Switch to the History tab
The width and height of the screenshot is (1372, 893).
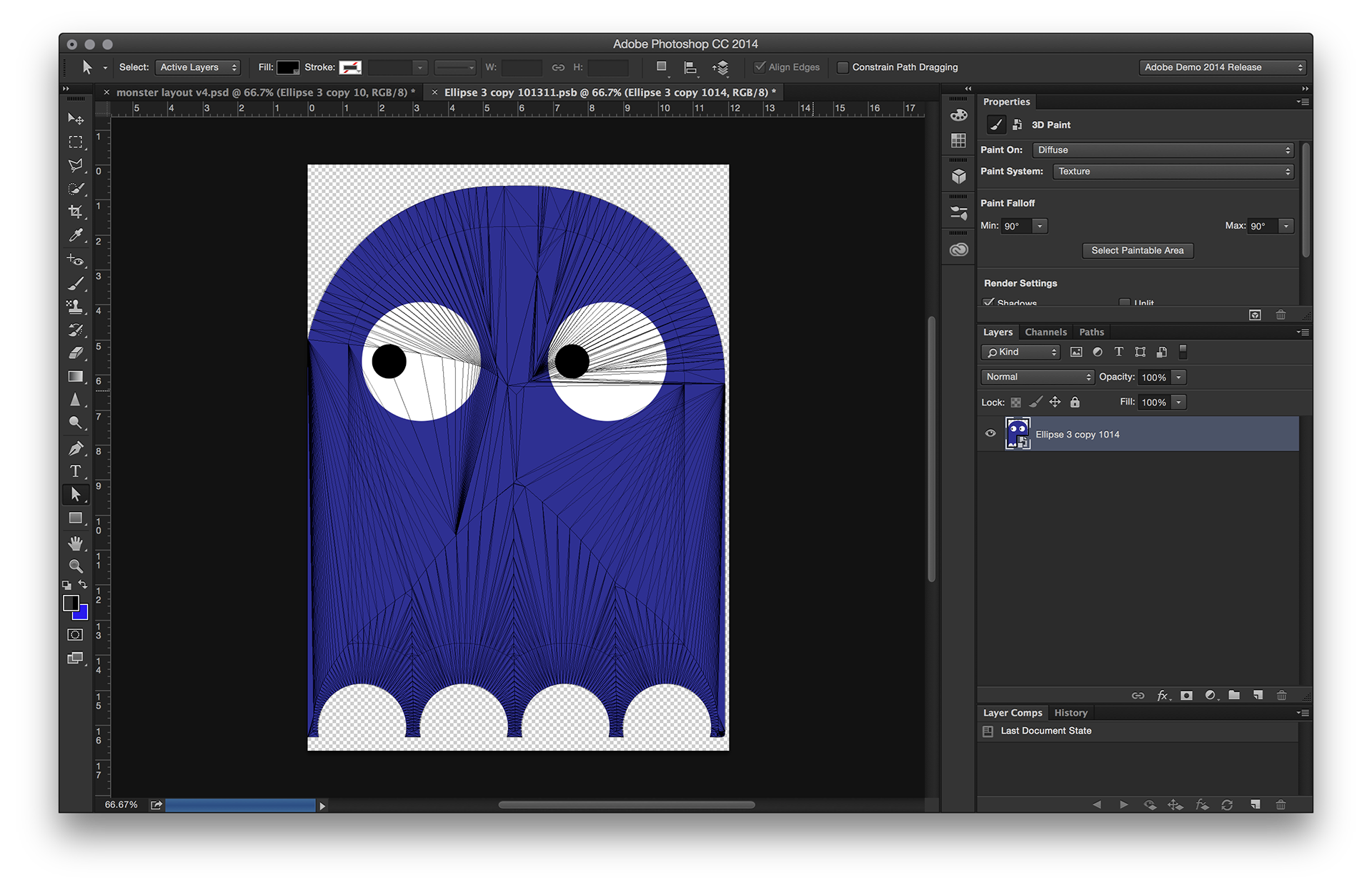[1070, 713]
